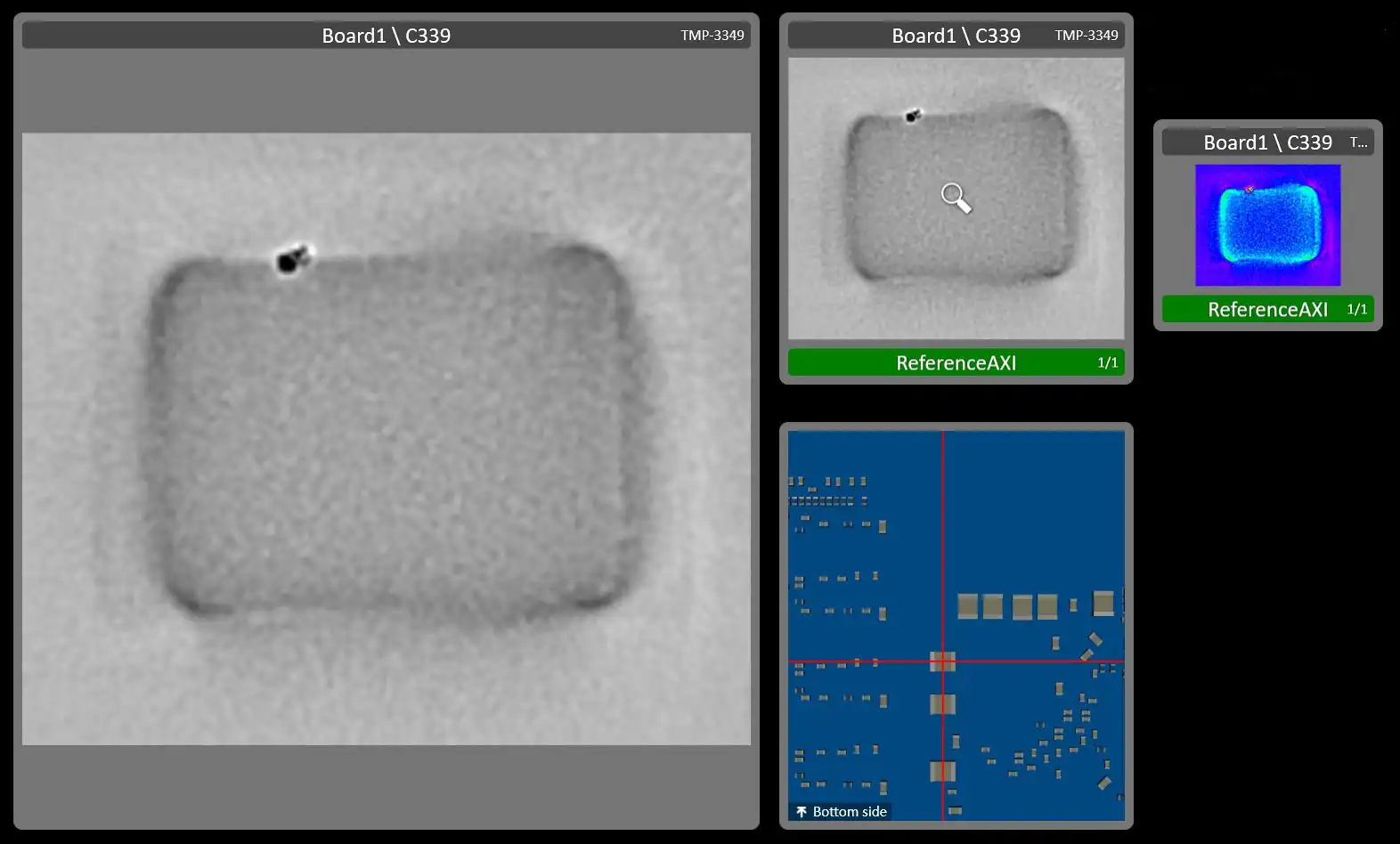Click the 1/1 counter under the medium view
The width and height of the screenshot is (1400, 844).
click(1108, 362)
